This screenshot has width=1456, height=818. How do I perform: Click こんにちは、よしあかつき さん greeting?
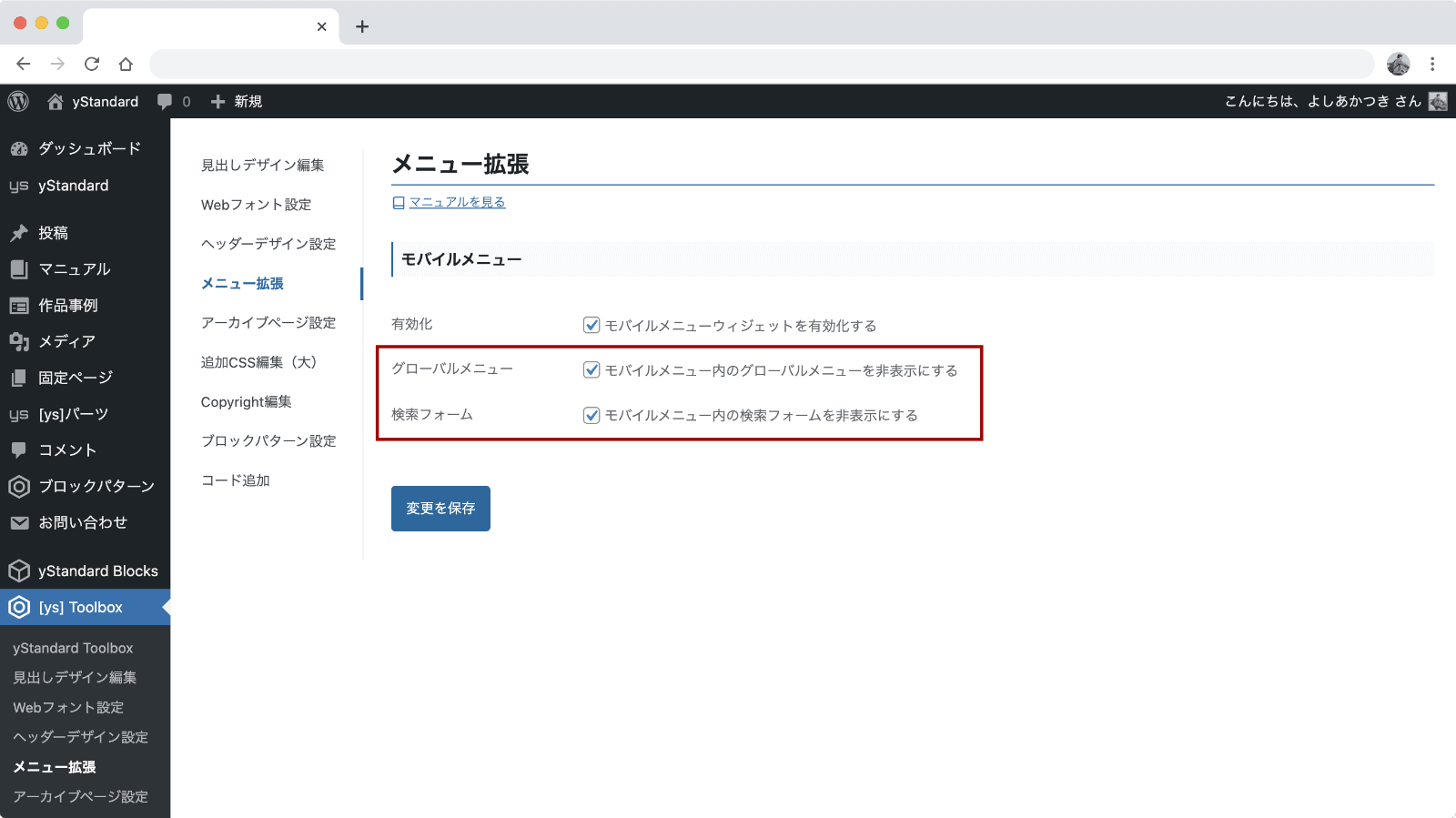pyautogui.click(x=1322, y=101)
